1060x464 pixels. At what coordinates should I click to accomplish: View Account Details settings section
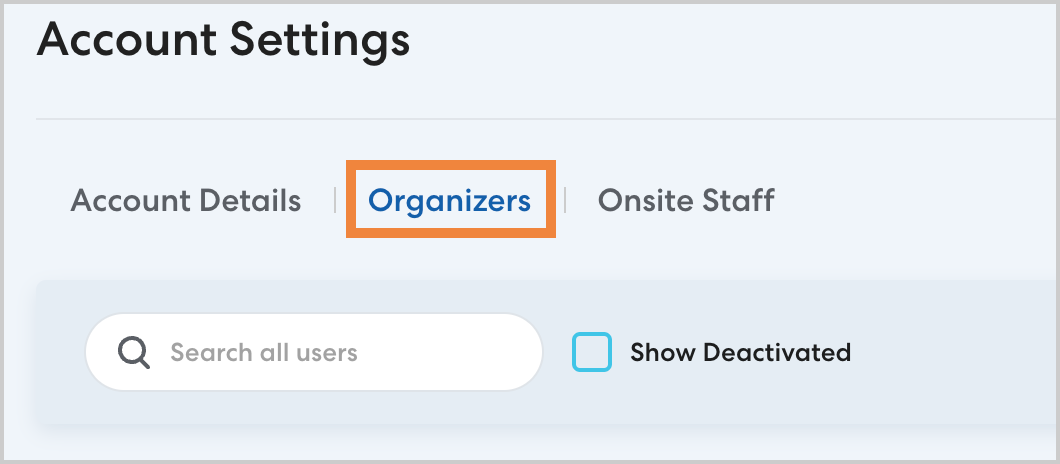coord(186,200)
